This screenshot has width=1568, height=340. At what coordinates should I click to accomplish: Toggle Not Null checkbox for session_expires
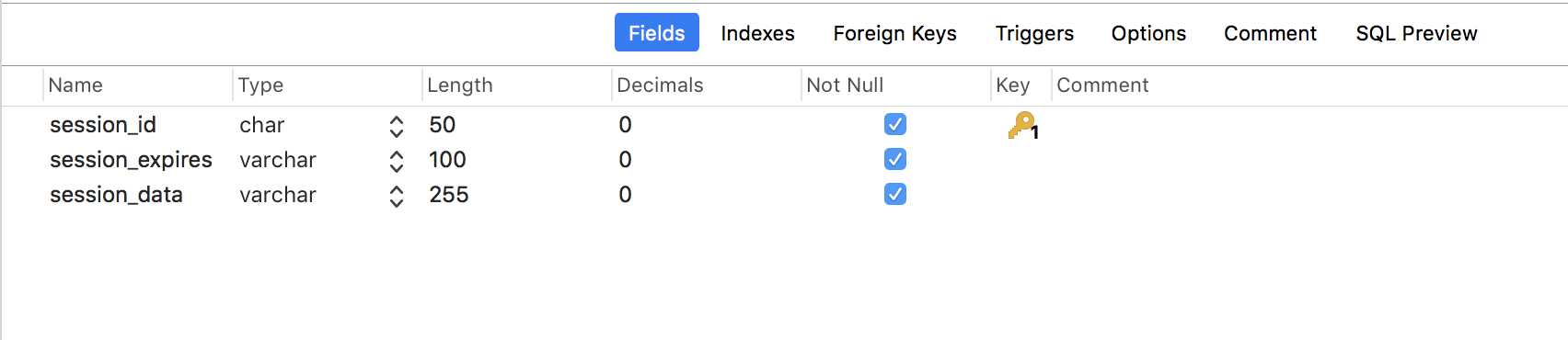click(894, 159)
